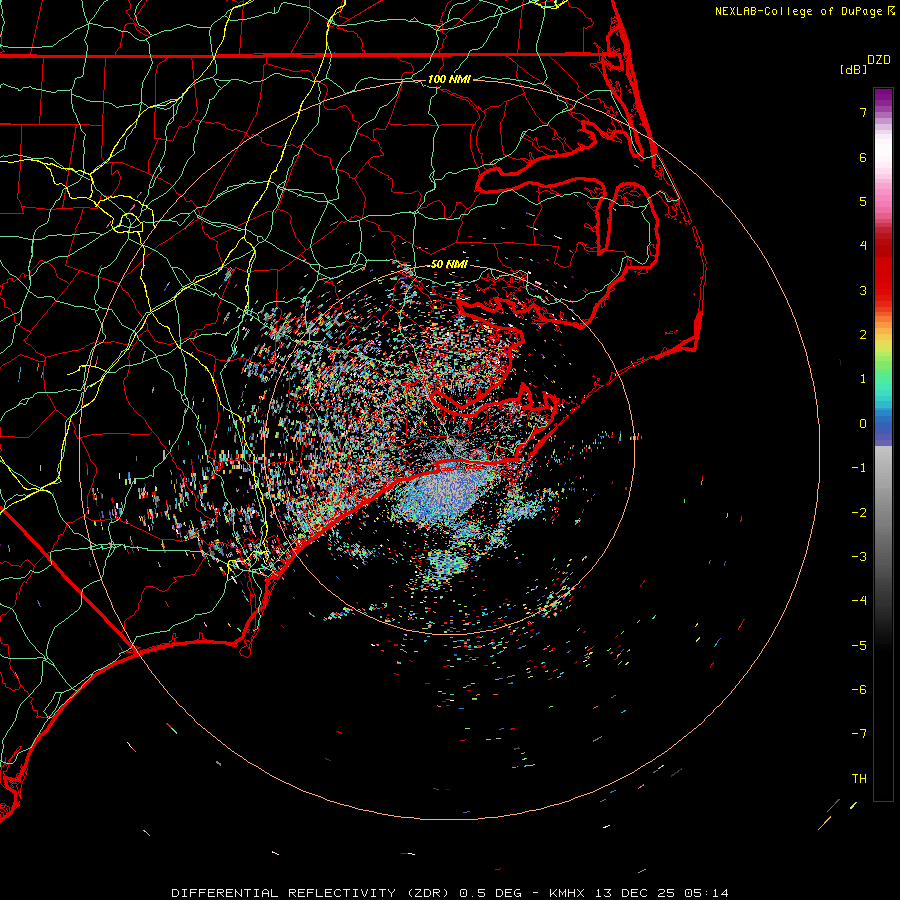900x900 pixels.
Task: Click the KMHX station identifier in the footer
Action: click(568, 893)
